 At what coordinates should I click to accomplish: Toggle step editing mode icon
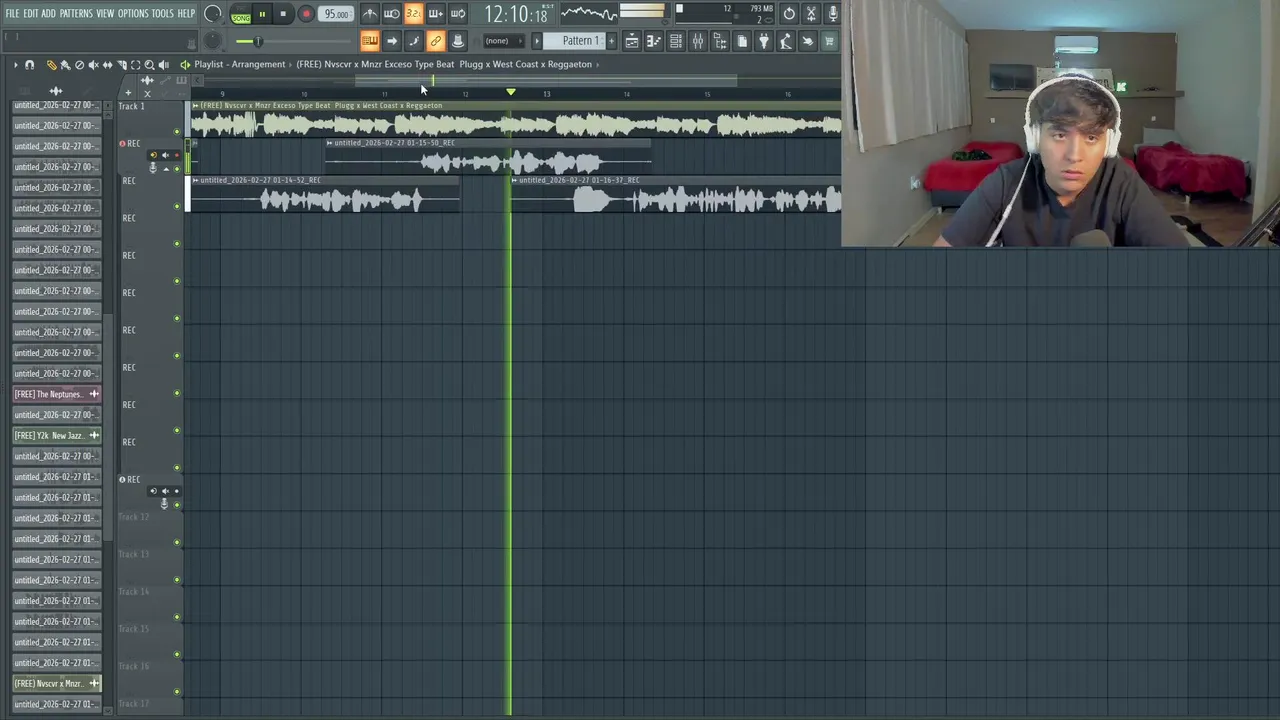pos(413,41)
